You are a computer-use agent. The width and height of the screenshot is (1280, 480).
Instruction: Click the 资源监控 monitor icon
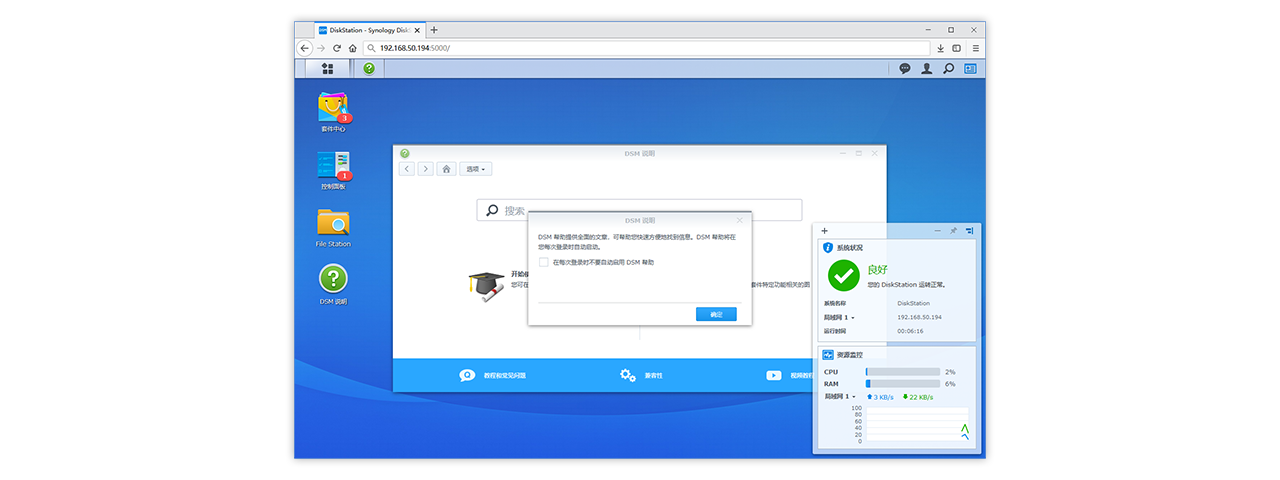tap(828, 354)
